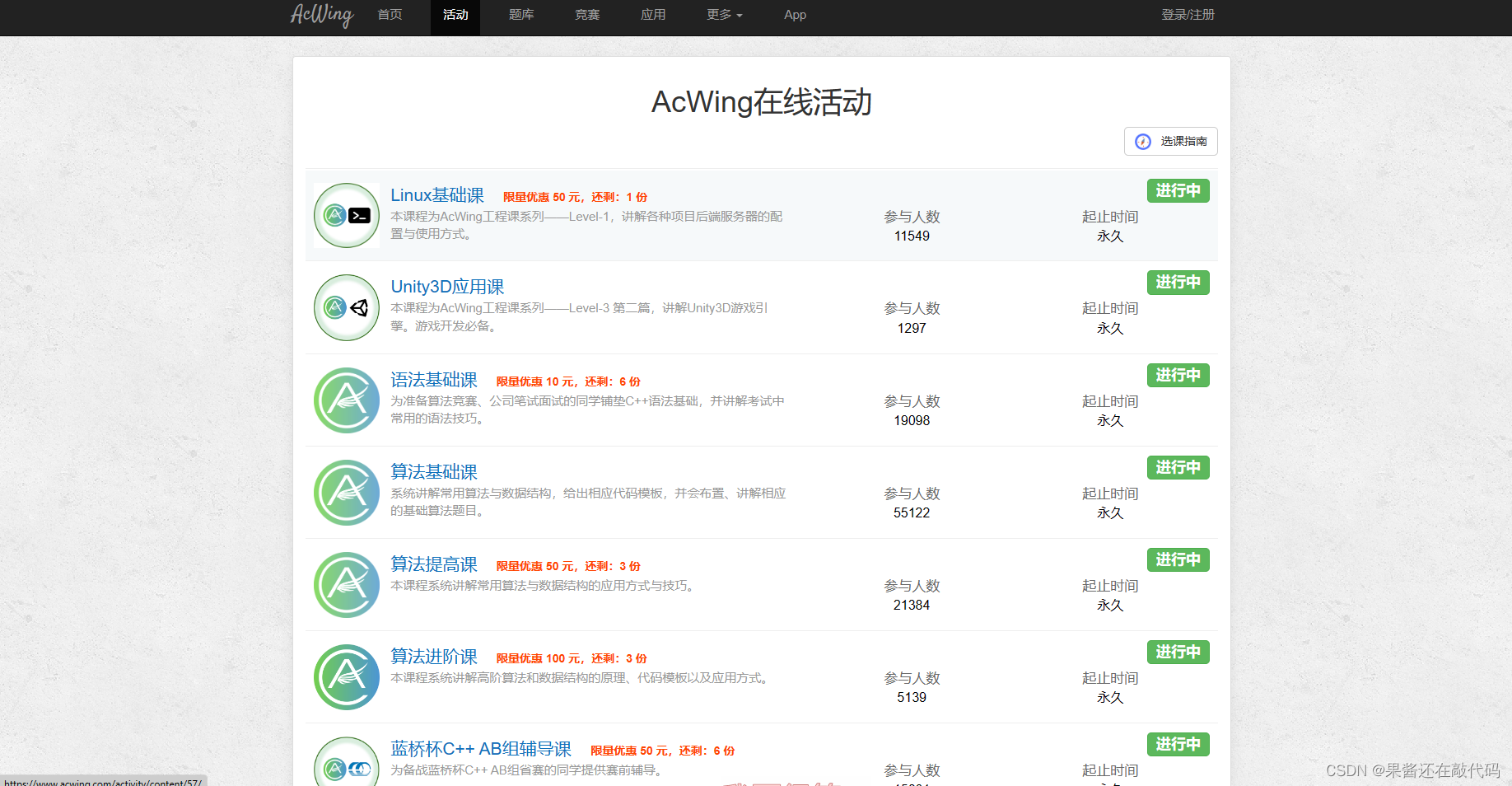Image resolution: width=1512 pixels, height=786 pixels.
Task: Click 进行中 badge for Linux基础课
Action: point(1178,190)
